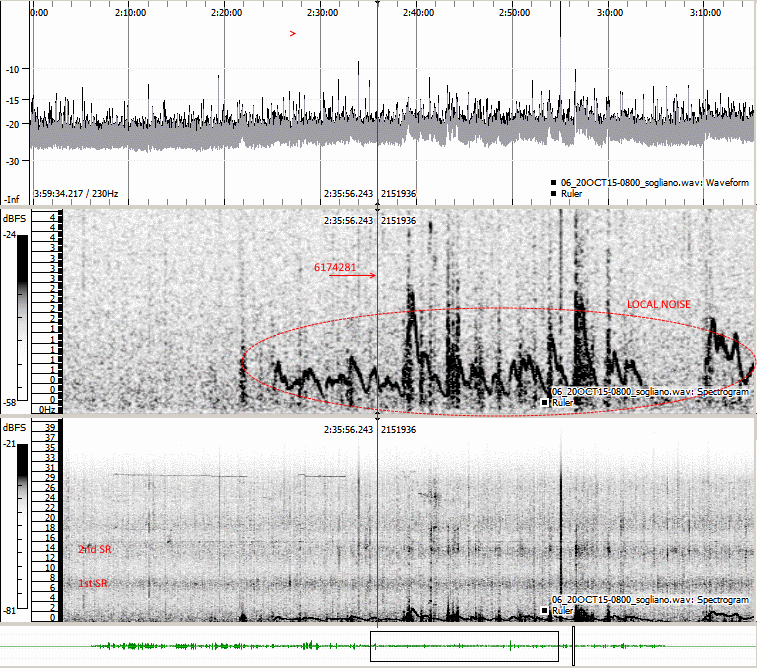Click the pane resize arrow between spectrograms
The height and width of the screenshot is (668, 757).
377,413
